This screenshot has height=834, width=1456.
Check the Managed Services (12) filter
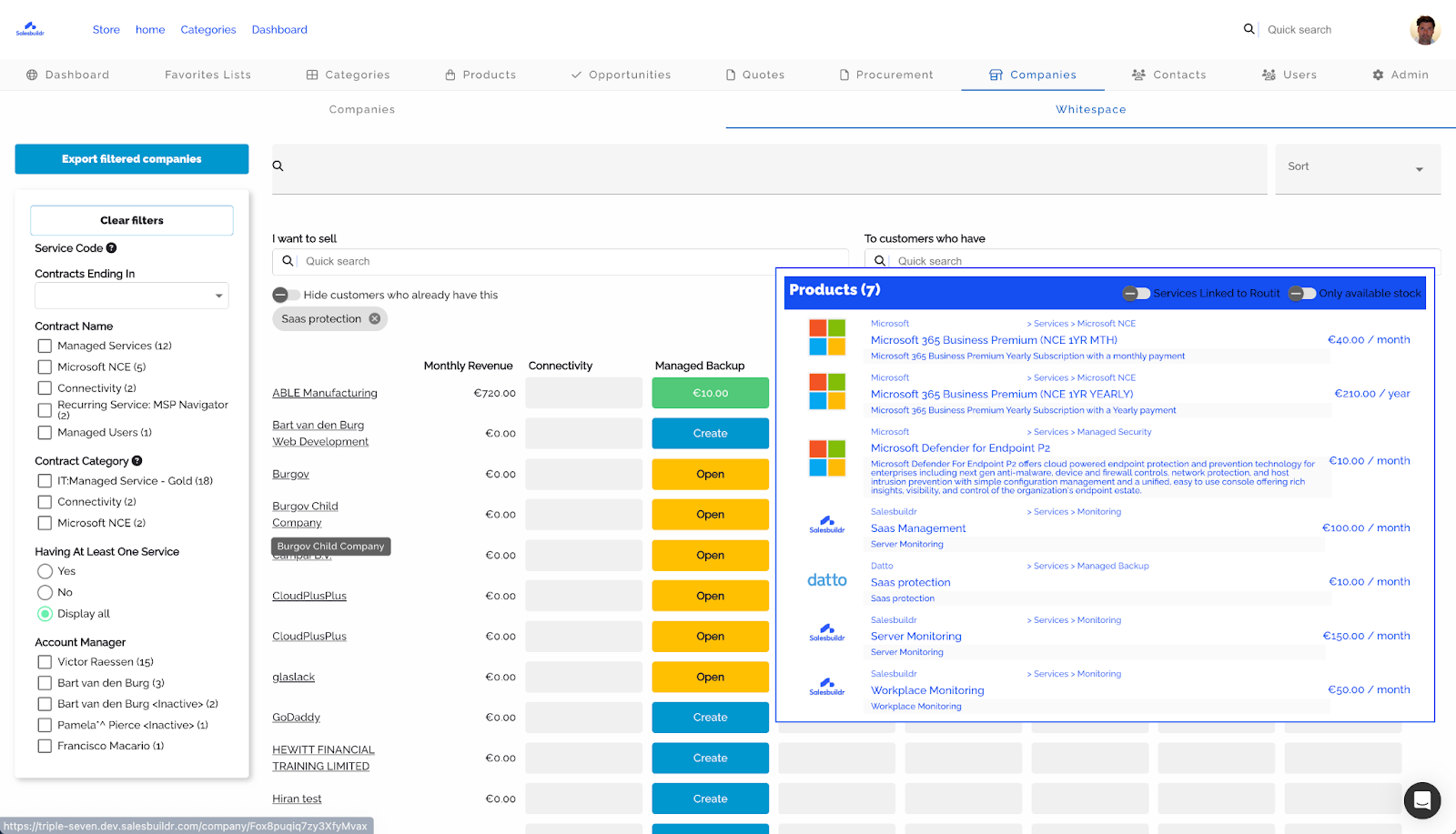[45, 346]
